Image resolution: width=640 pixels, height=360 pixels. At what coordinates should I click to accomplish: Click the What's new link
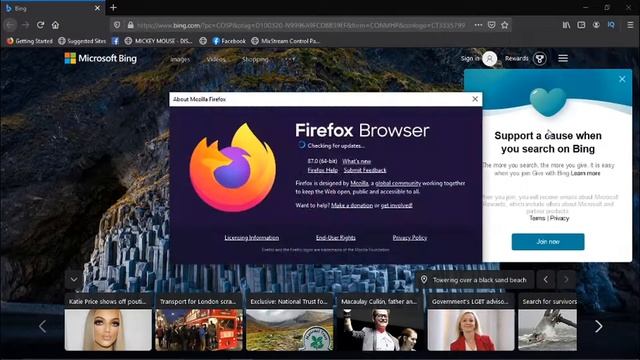(356, 161)
